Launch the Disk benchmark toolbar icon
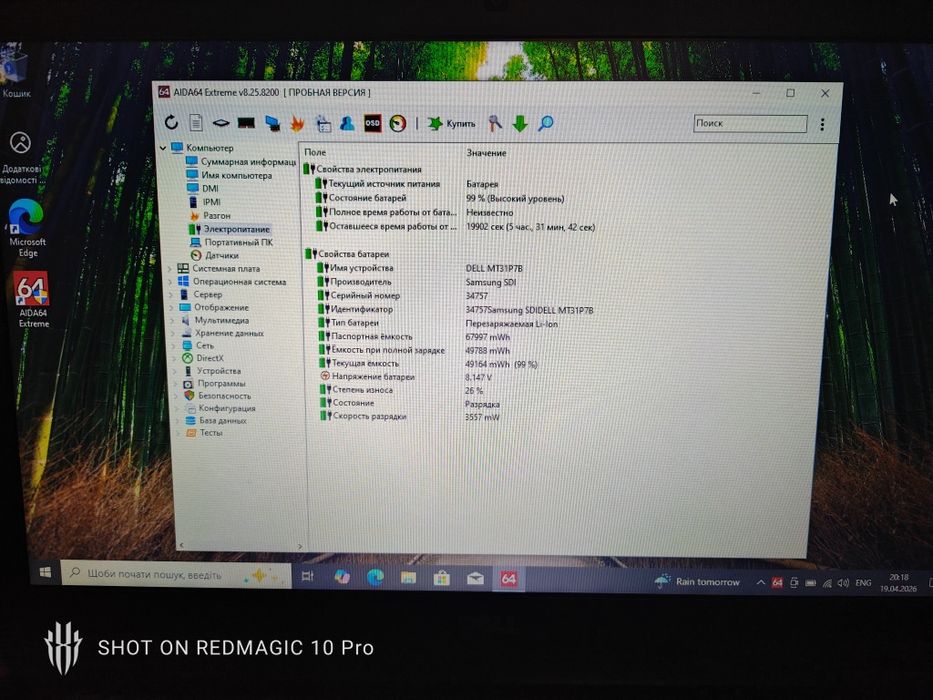The image size is (933, 700). coord(221,123)
